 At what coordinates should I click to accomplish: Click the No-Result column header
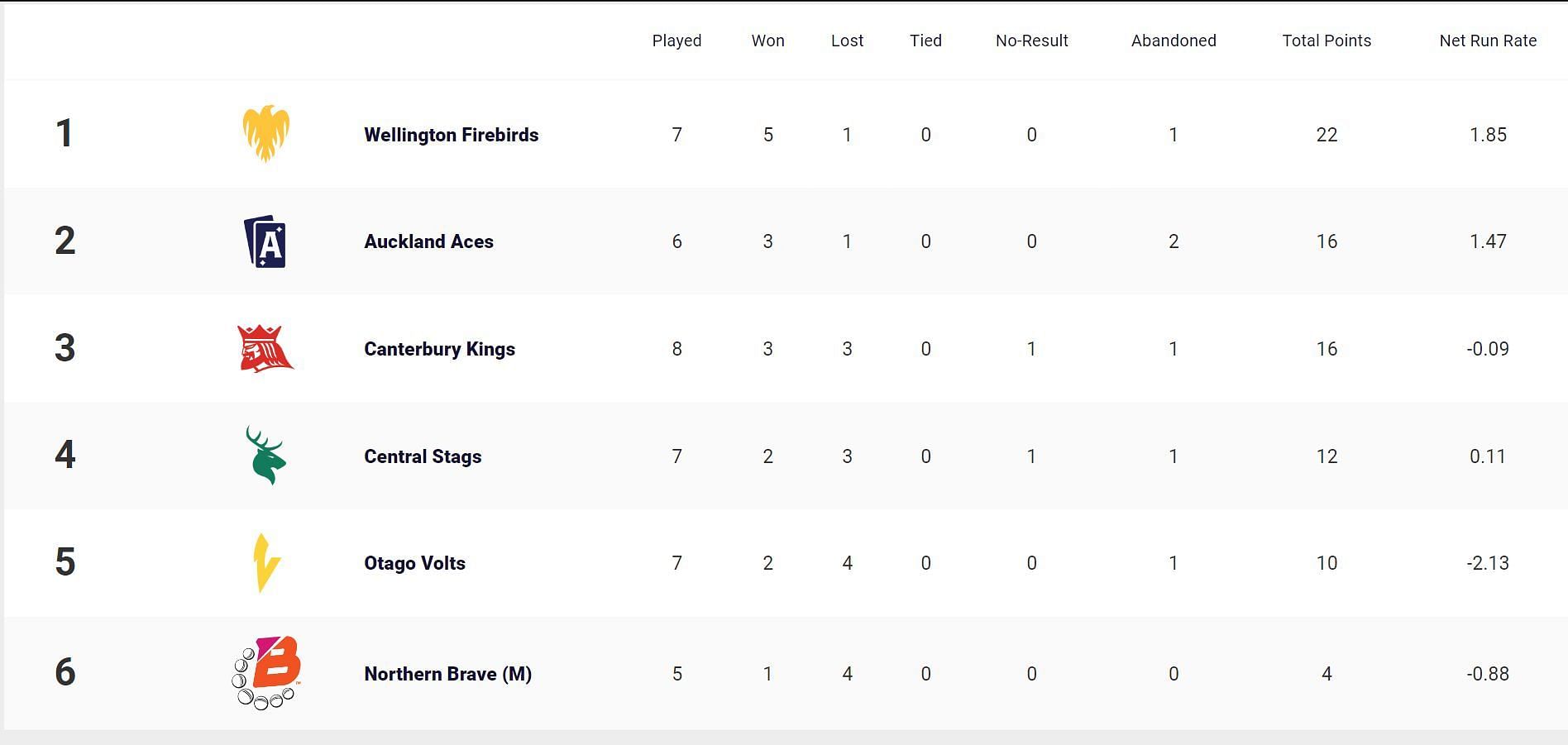click(1031, 41)
